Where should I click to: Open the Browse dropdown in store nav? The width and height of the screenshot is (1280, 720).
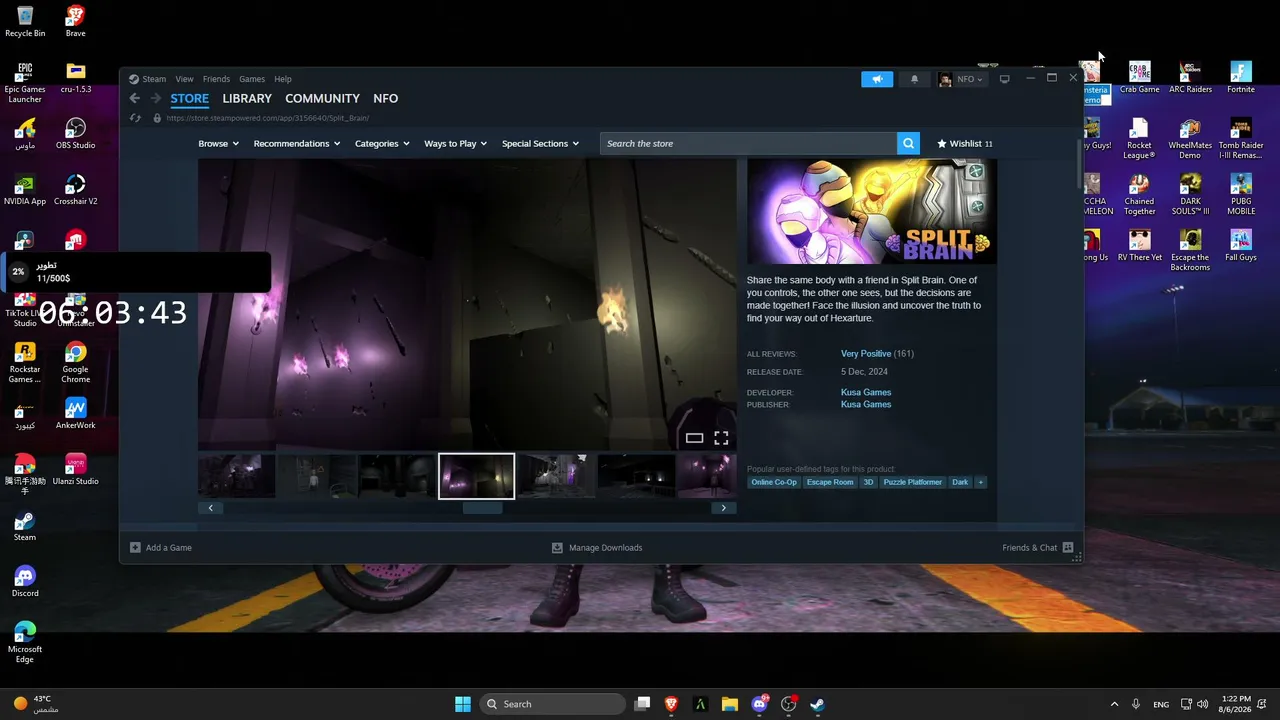[218, 143]
